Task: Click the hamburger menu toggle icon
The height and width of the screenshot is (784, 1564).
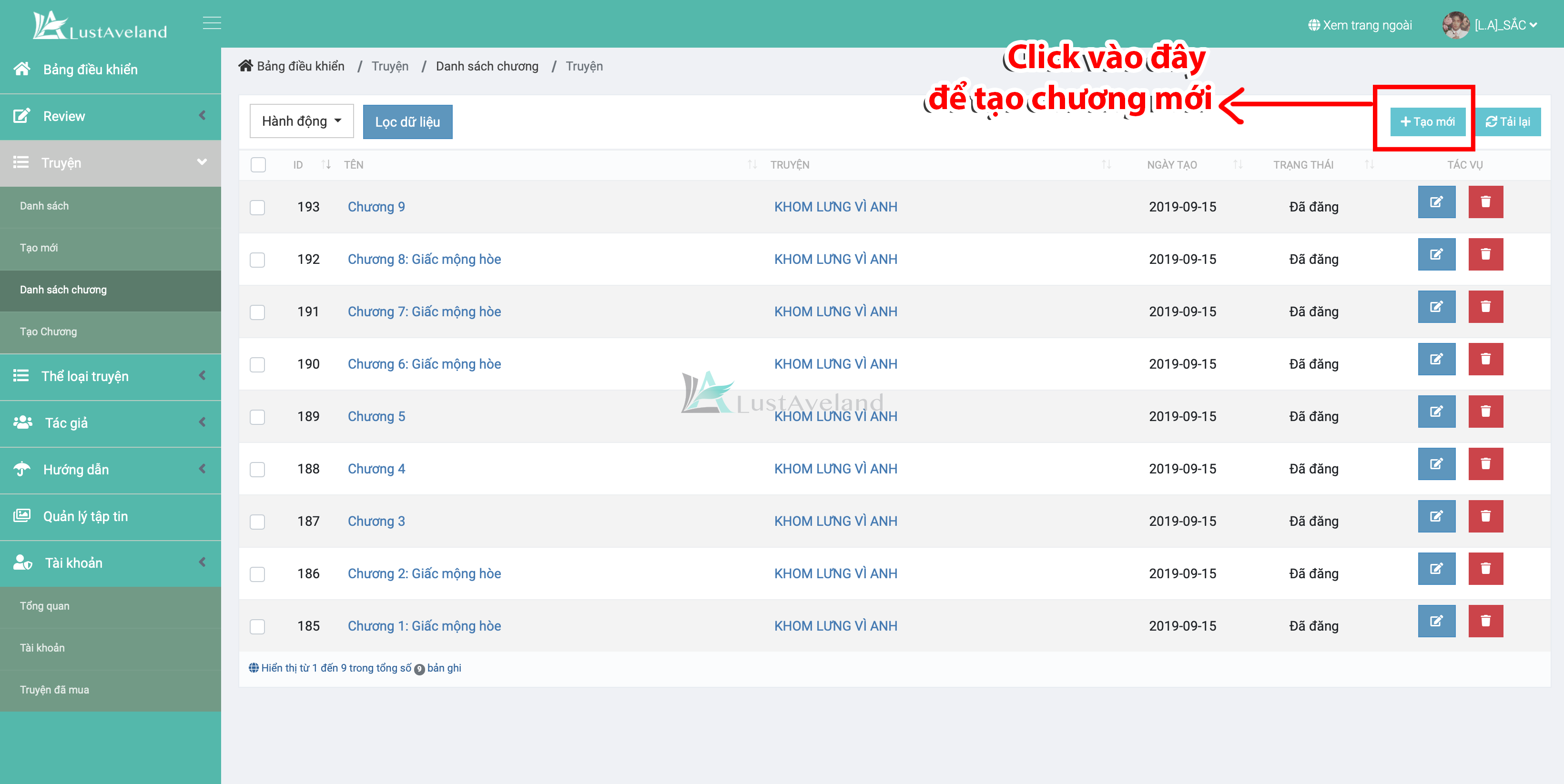Action: pyautogui.click(x=212, y=23)
